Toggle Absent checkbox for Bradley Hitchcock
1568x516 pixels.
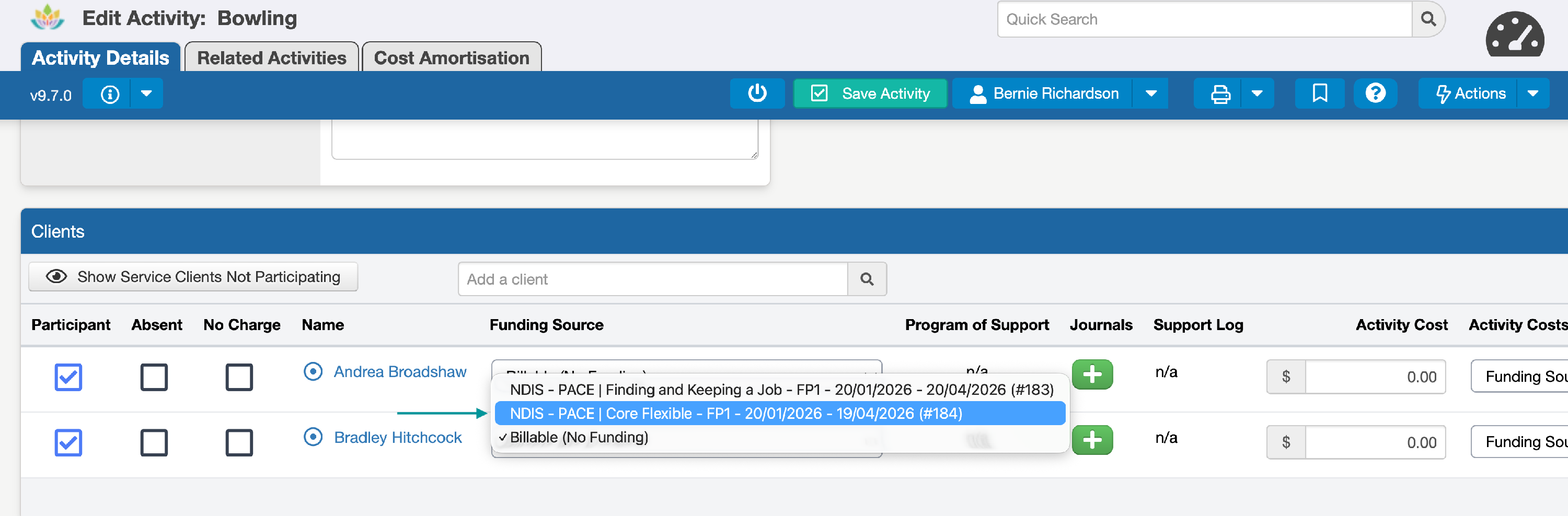click(x=154, y=443)
